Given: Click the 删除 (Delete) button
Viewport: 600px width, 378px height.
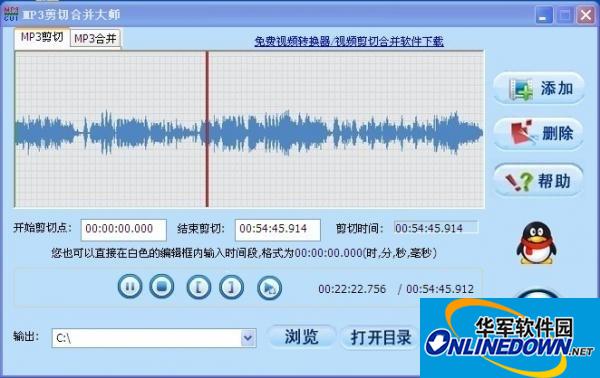Looking at the screenshot, I should pos(539,134).
